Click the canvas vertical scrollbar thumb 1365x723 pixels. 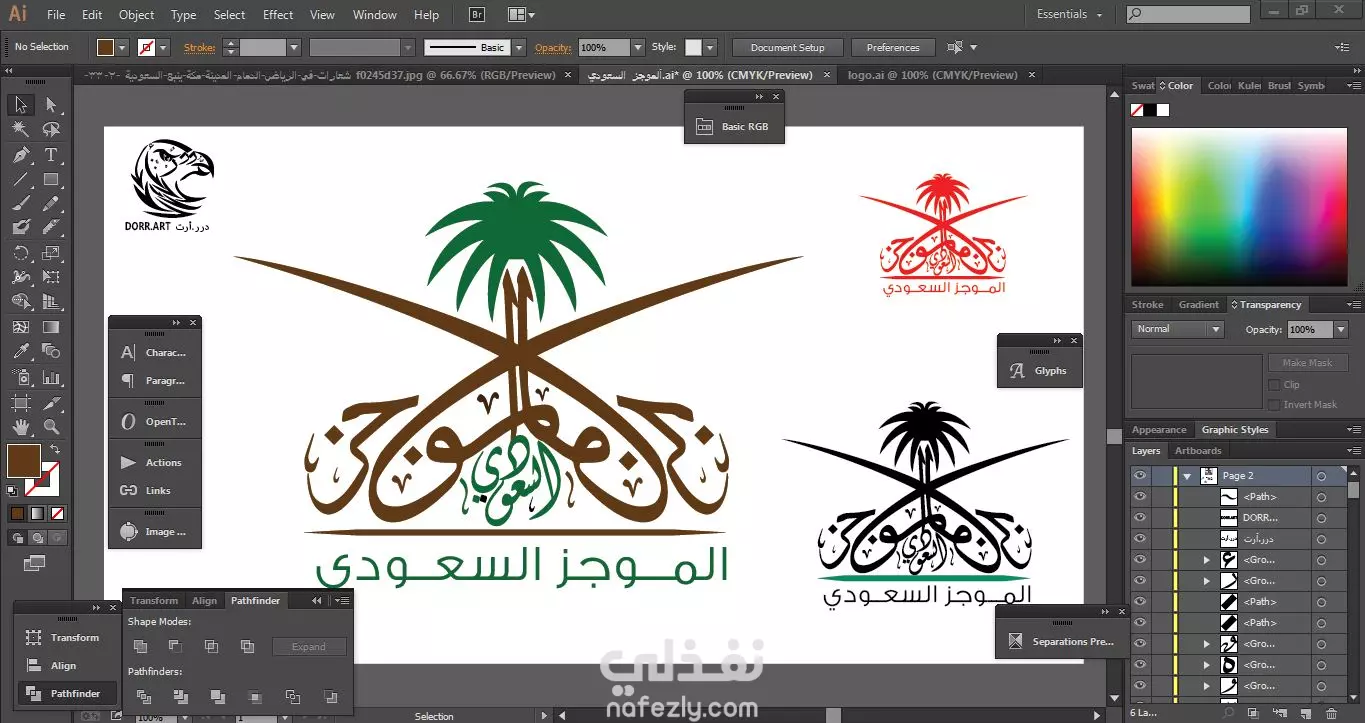pos(1114,436)
